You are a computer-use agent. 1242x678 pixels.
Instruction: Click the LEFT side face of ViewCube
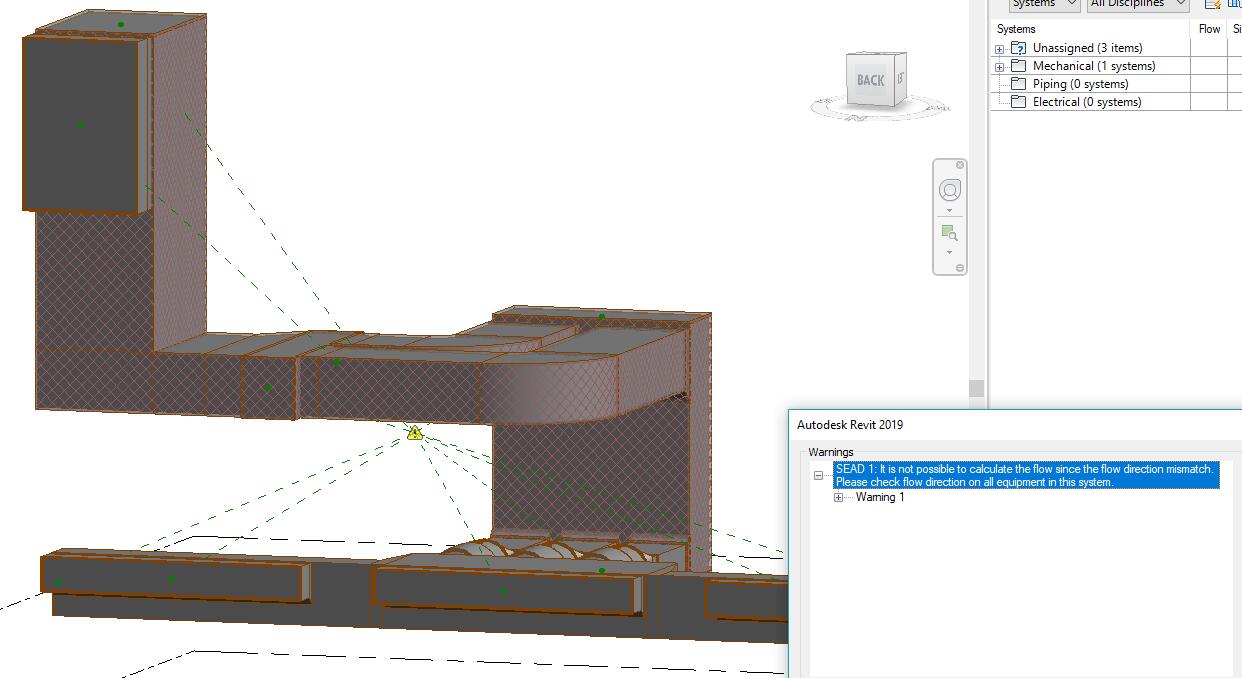(900, 78)
